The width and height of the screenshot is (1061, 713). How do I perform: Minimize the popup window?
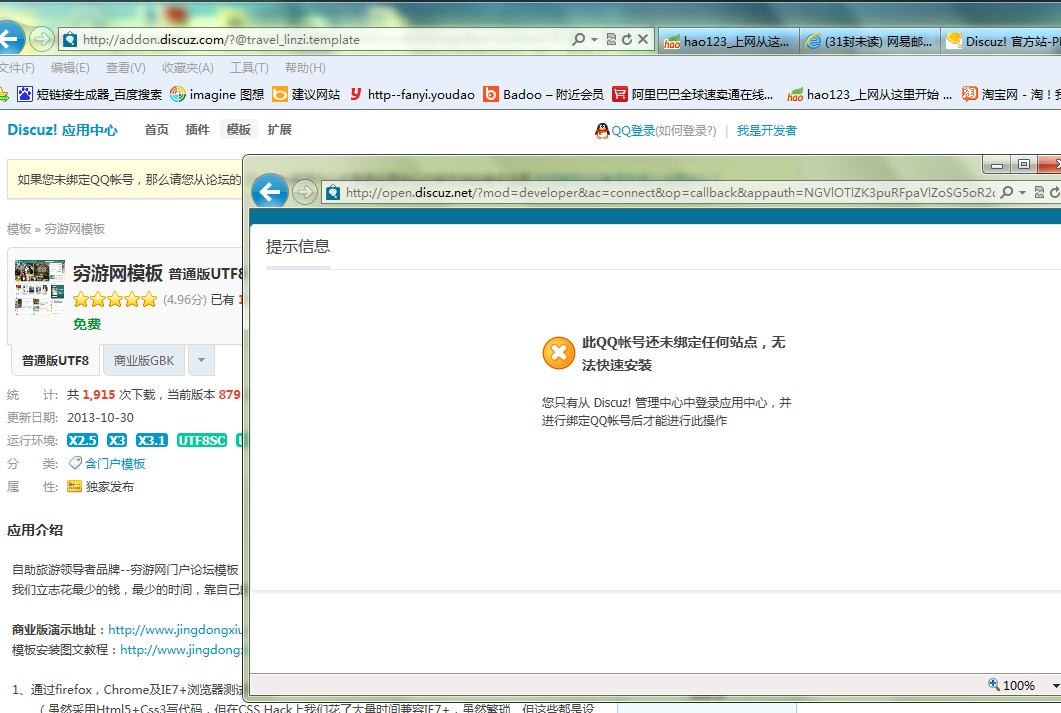click(x=996, y=164)
